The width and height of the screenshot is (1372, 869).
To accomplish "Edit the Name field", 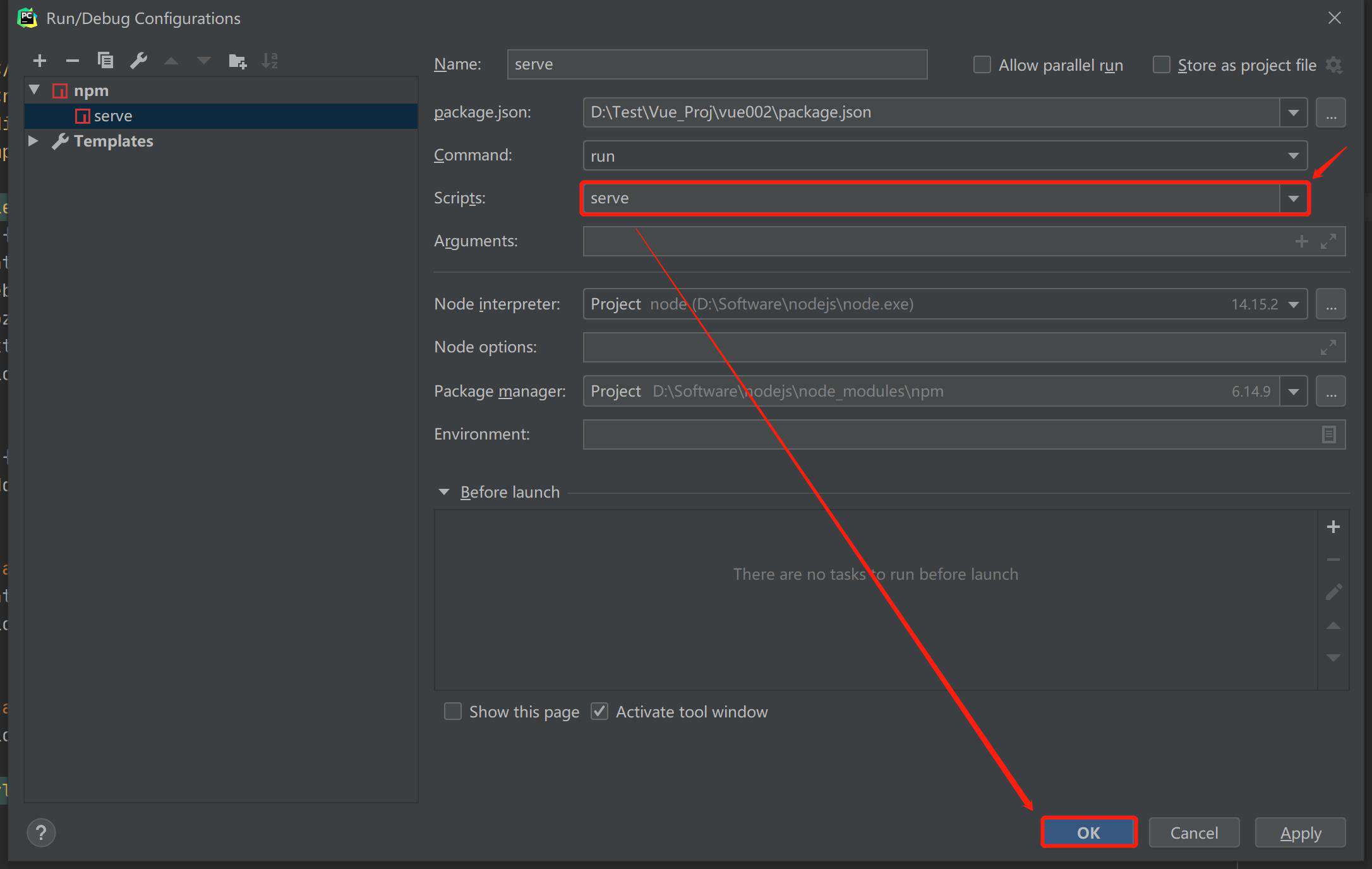I will (717, 64).
